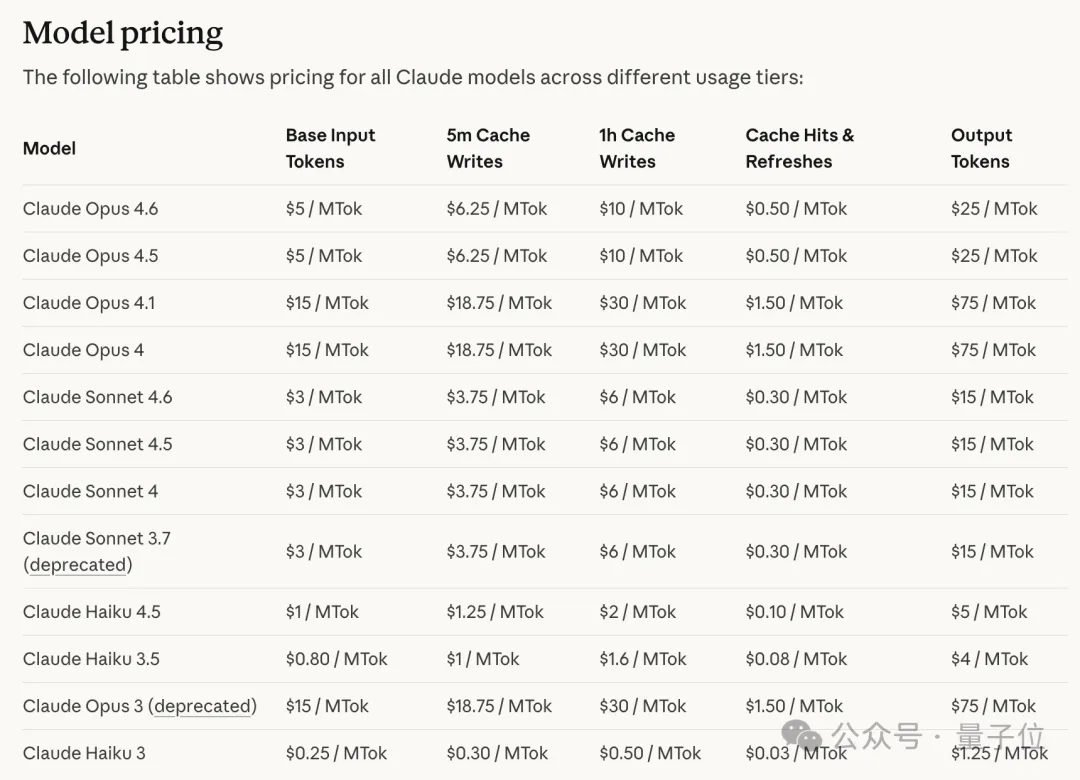The image size is (1080, 780).
Task: Click the Model column header
Action: [49, 148]
